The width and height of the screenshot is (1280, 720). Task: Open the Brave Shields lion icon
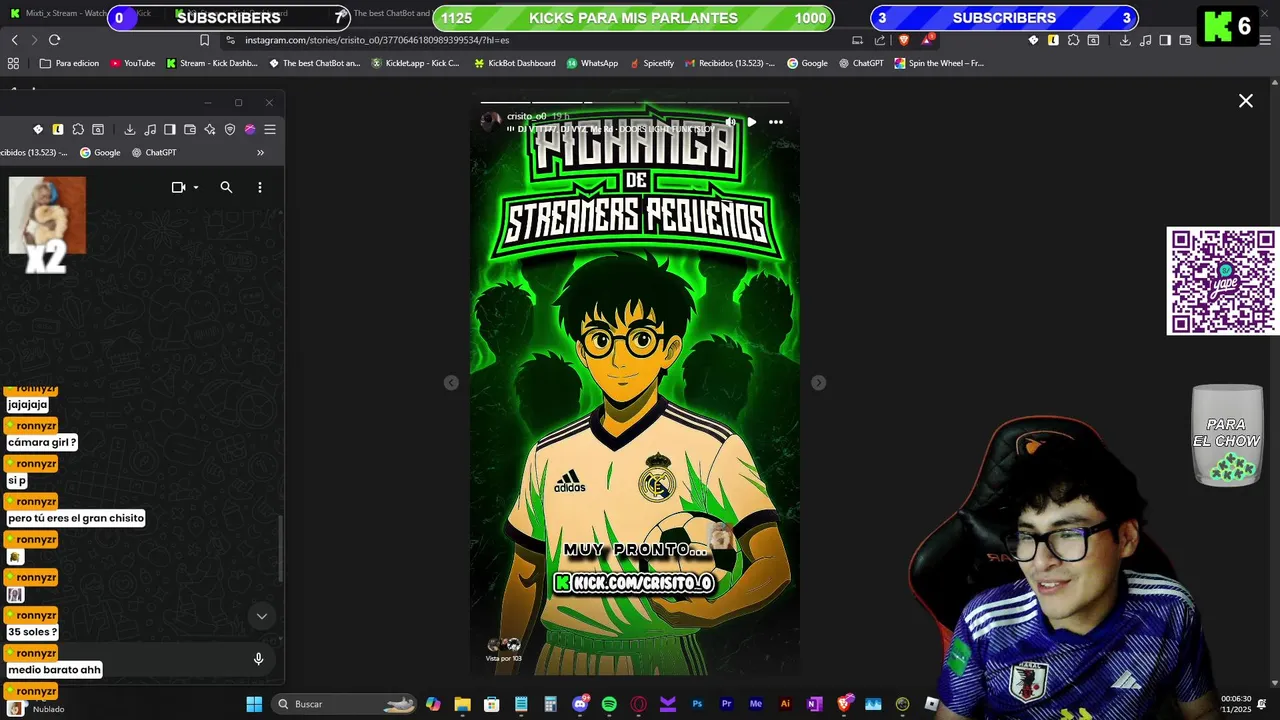click(904, 40)
